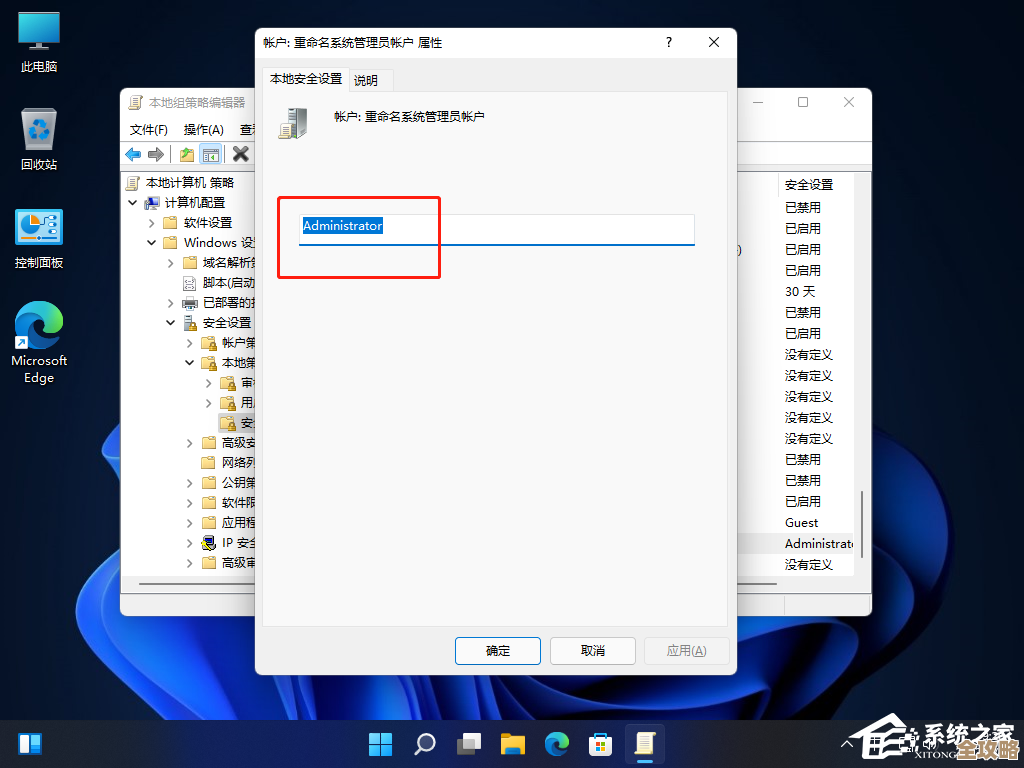Toggle the console tree show/hide toolbar icon
The width and height of the screenshot is (1024, 768).
pos(211,154)
